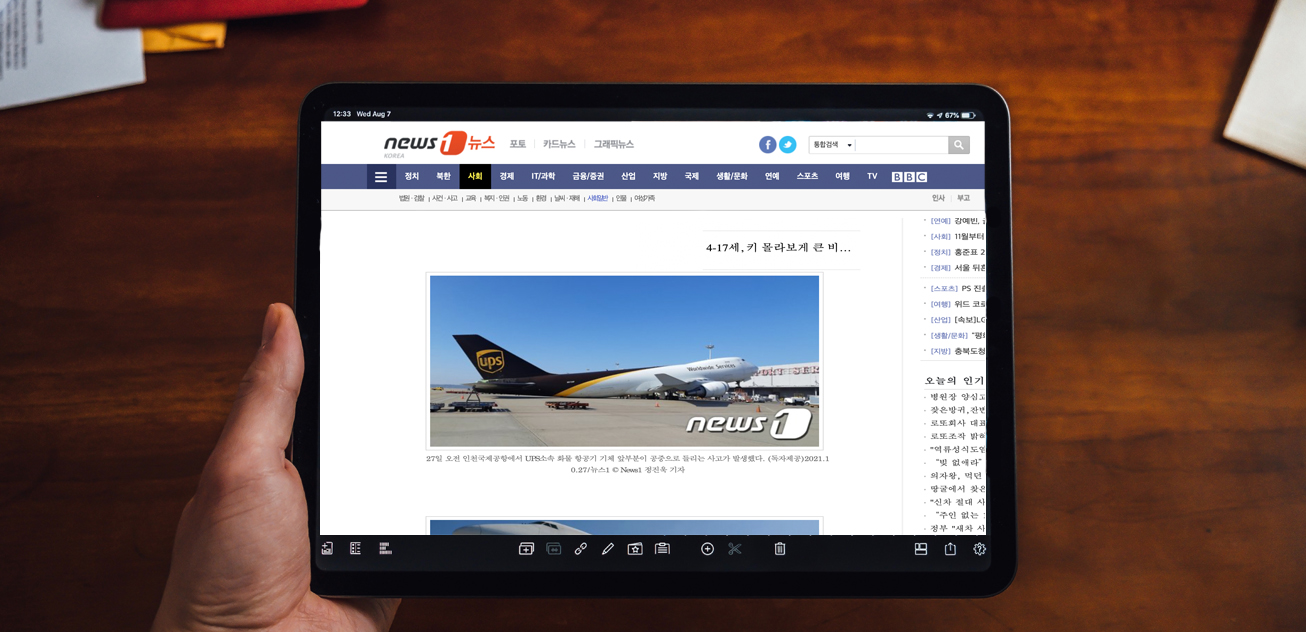The height and width of the screenshot is (632, 1306).
Task: Open the 환경 subcategory link
Action: 541,199
